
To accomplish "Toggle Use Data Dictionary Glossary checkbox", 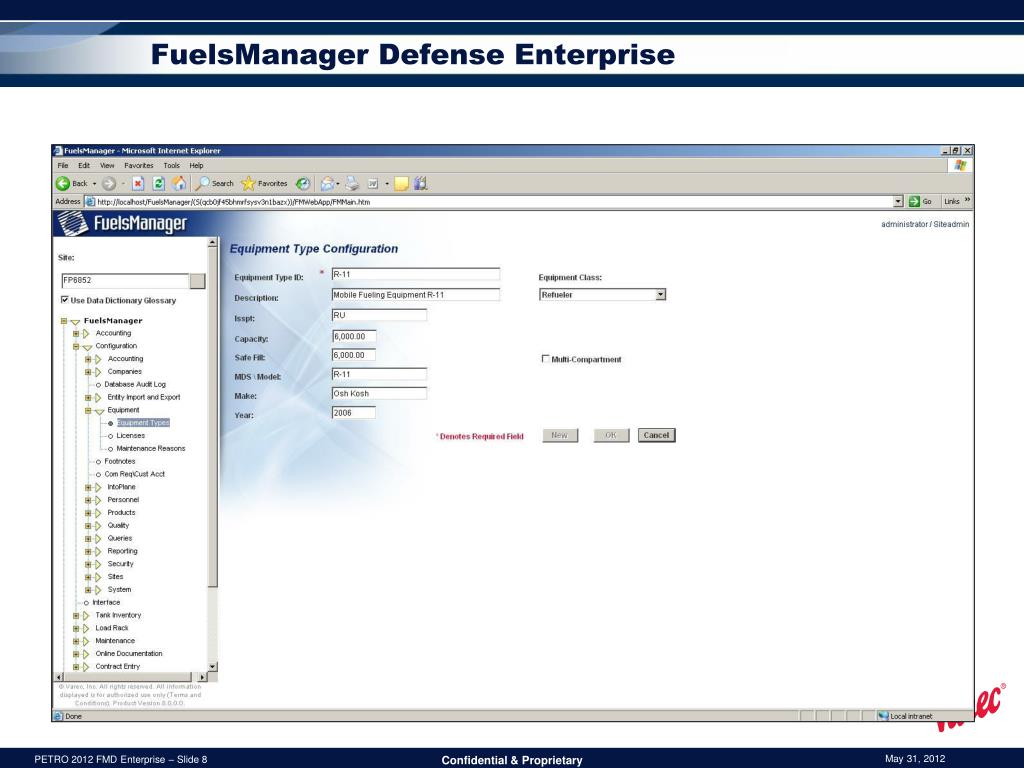I will coord(65,300).
